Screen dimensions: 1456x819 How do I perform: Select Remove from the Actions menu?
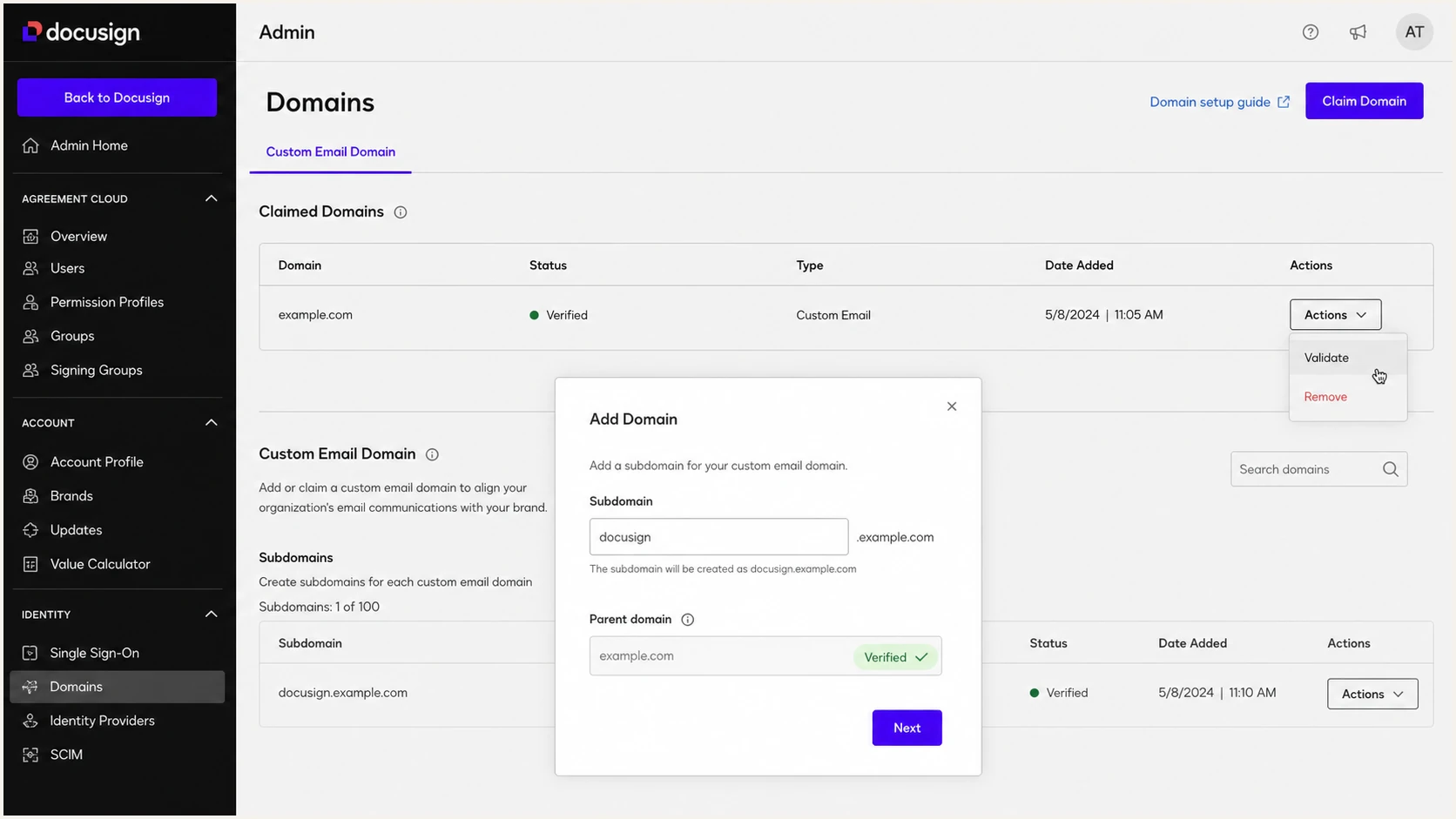pos(1348,397)
